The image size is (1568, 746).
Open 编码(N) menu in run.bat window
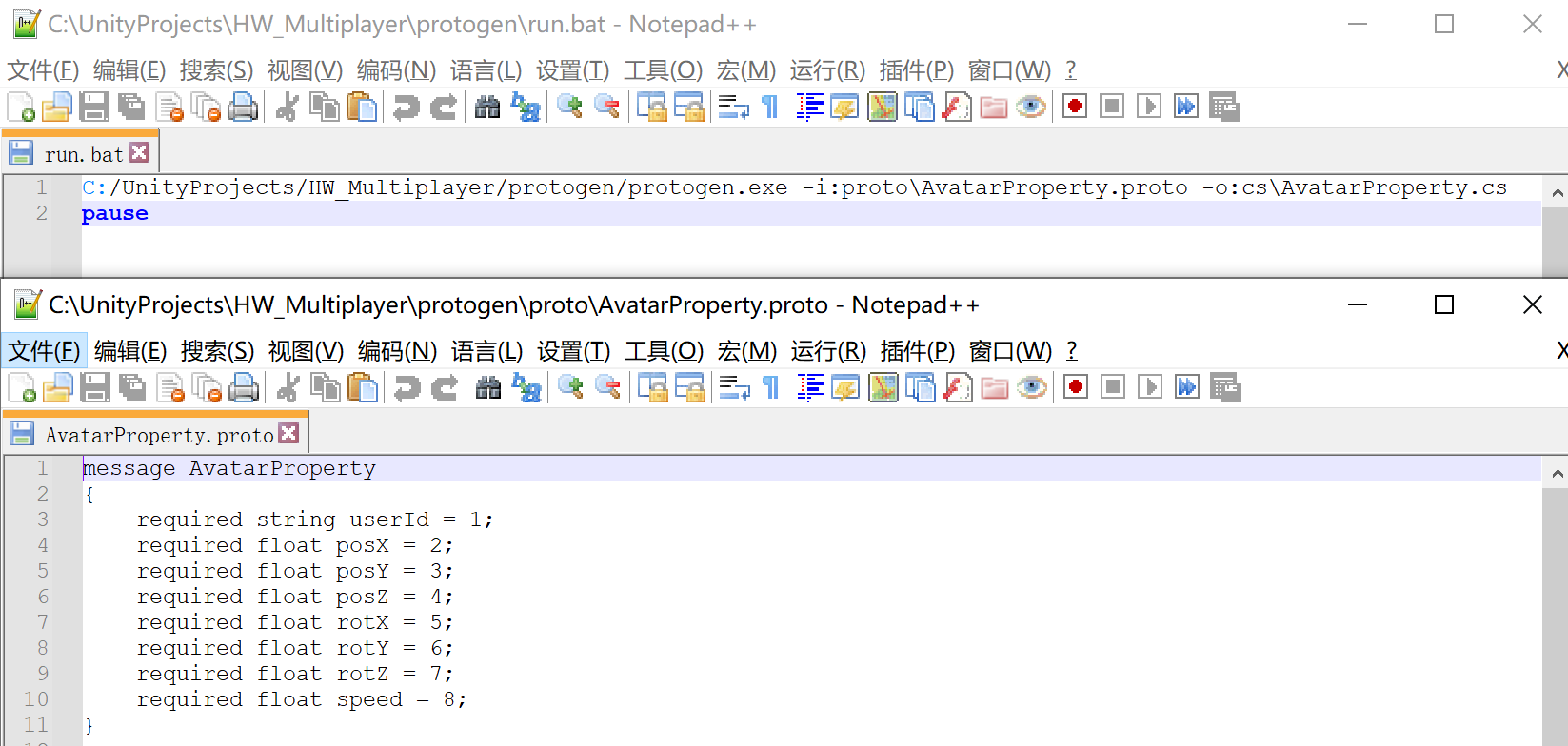pyautogui.click(x=396, y=70)
